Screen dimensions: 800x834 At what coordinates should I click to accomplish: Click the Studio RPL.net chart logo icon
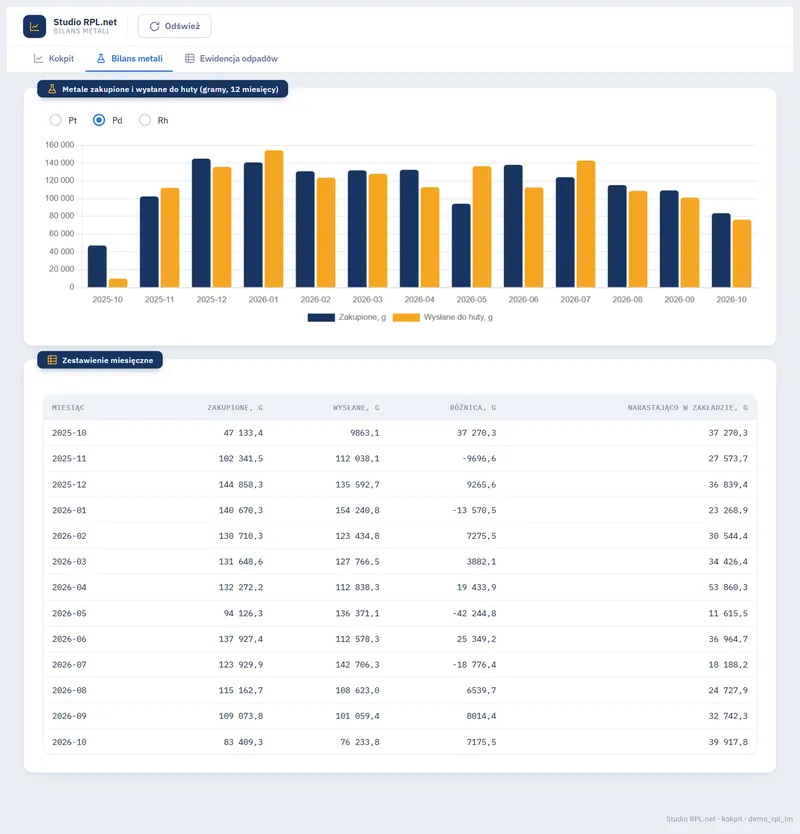click(x=35, y=27)
